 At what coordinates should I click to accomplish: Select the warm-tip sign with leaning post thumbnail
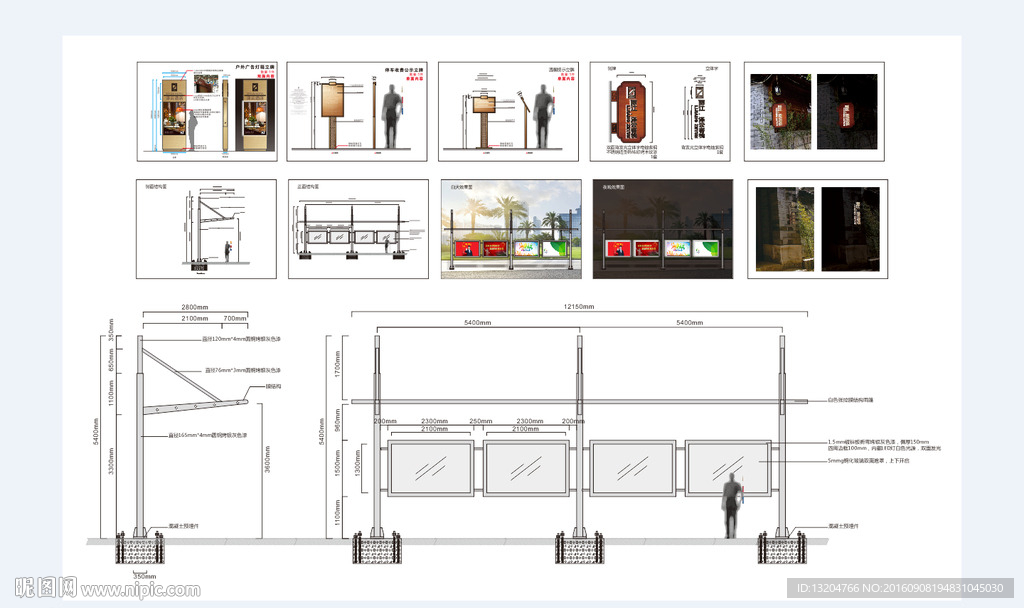509,112
